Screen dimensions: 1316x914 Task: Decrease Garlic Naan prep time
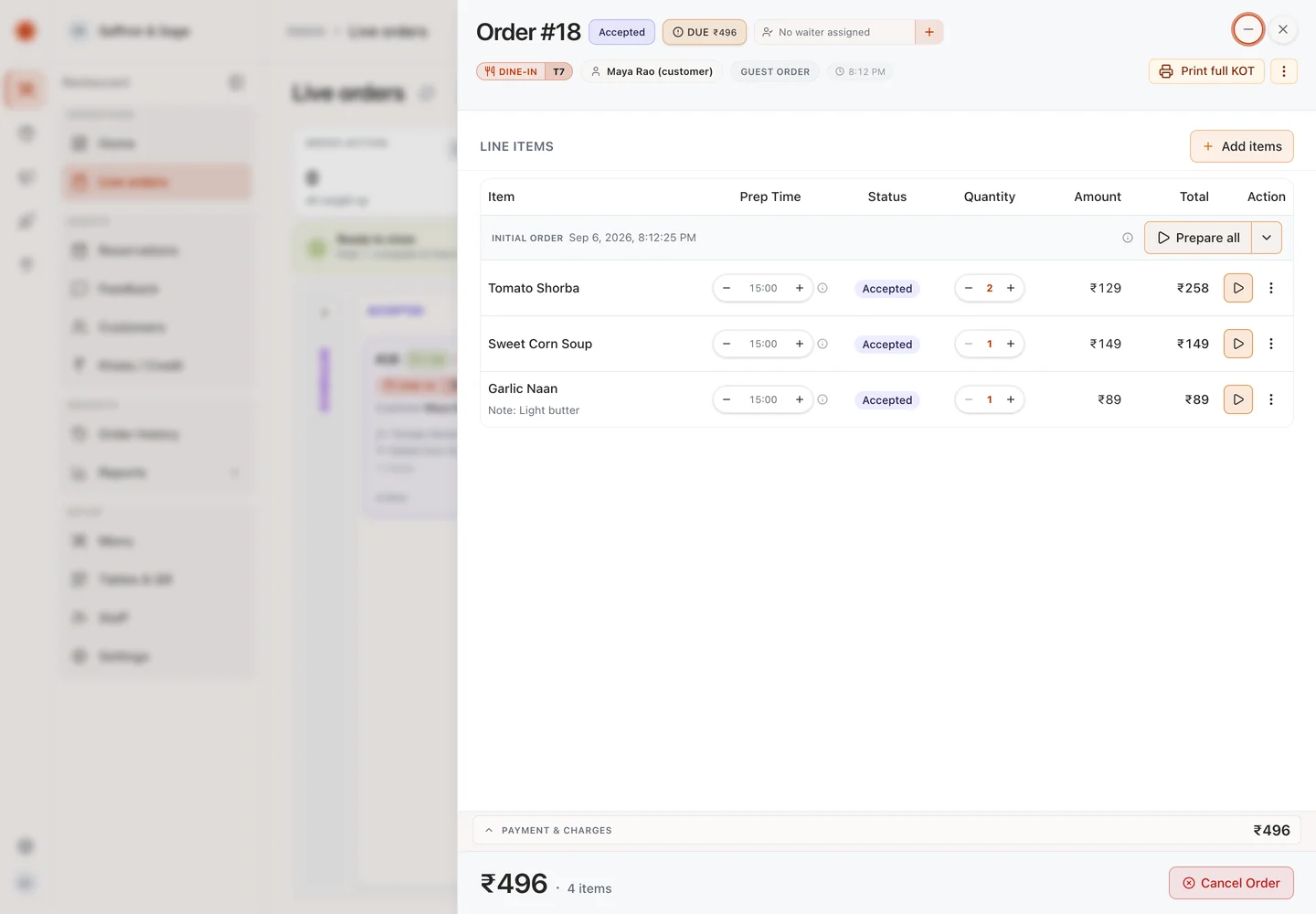[727, 399]
